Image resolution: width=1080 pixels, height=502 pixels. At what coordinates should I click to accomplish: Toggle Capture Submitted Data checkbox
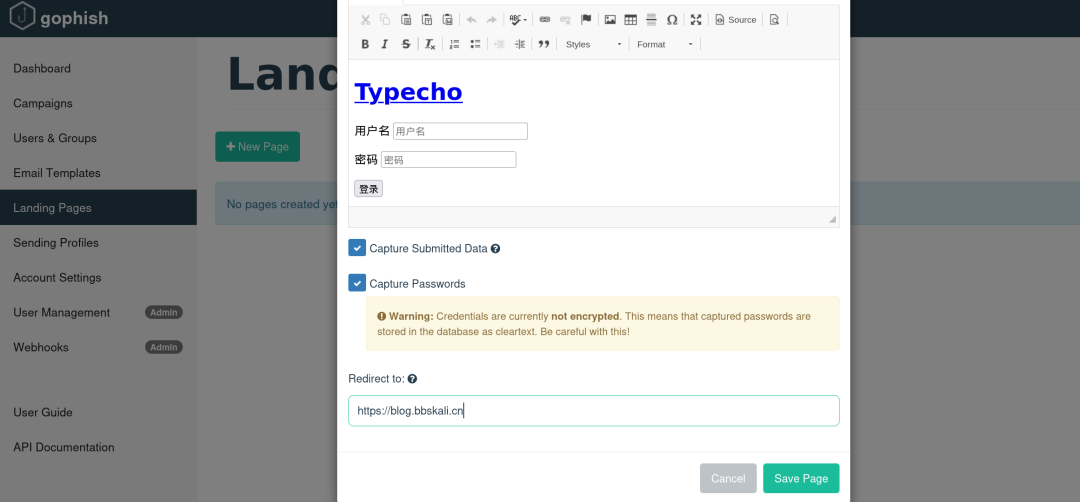tap(357, 248)
